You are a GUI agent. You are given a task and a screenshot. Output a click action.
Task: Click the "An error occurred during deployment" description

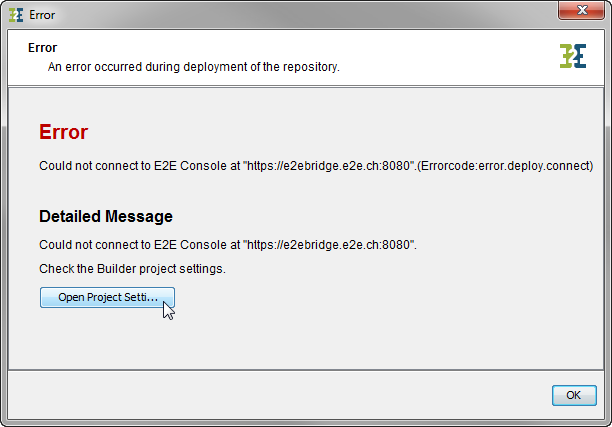(x=194, y=67)
